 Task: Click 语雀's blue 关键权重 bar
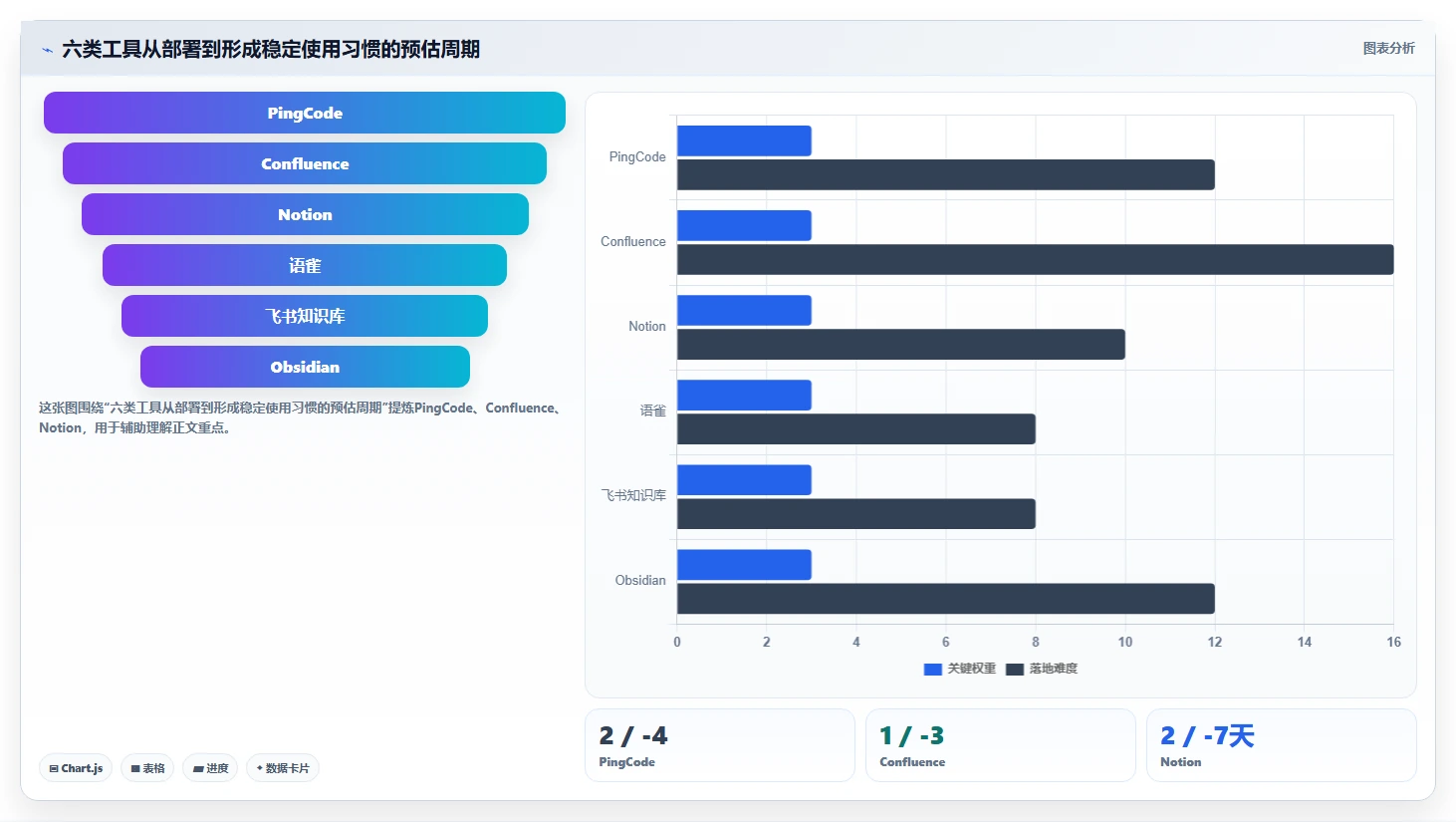coord(744,395)
